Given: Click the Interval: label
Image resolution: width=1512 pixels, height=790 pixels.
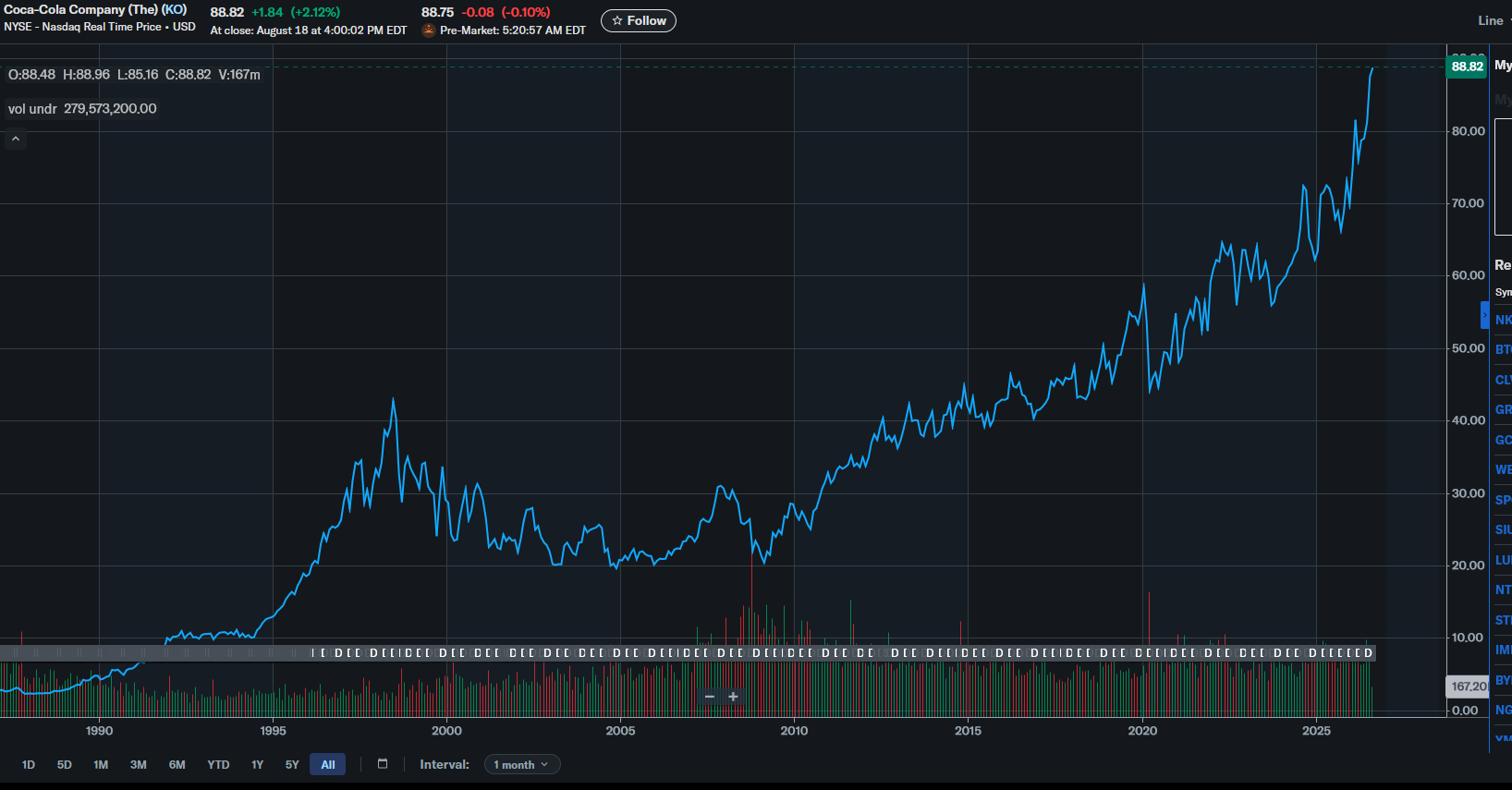Looking at the screenshot, I should click(x=445, y=764).
